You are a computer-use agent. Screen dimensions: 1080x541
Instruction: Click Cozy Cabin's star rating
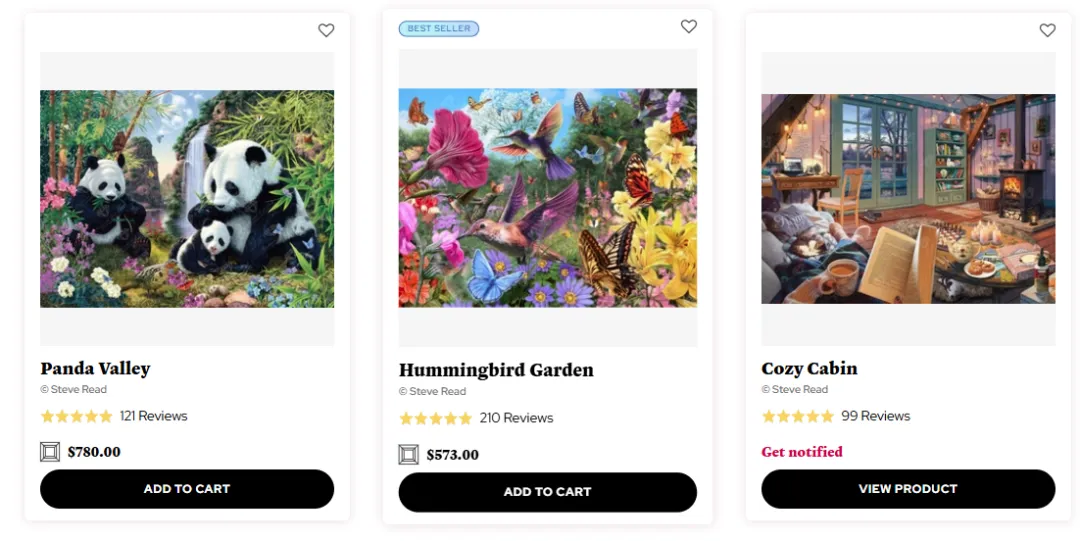(797, 416)
